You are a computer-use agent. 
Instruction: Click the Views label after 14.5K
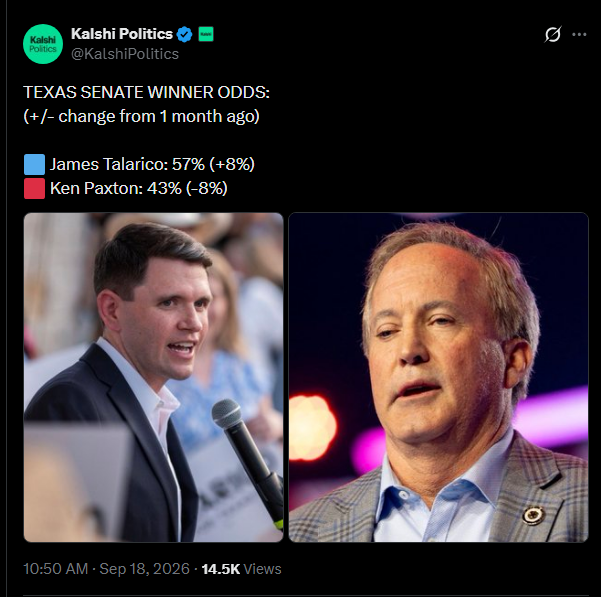tap(263, 569)
